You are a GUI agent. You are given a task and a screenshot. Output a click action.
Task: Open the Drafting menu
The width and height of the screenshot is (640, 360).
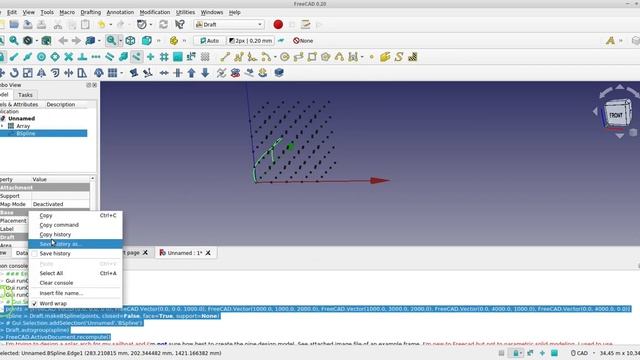tap(90, 12)
